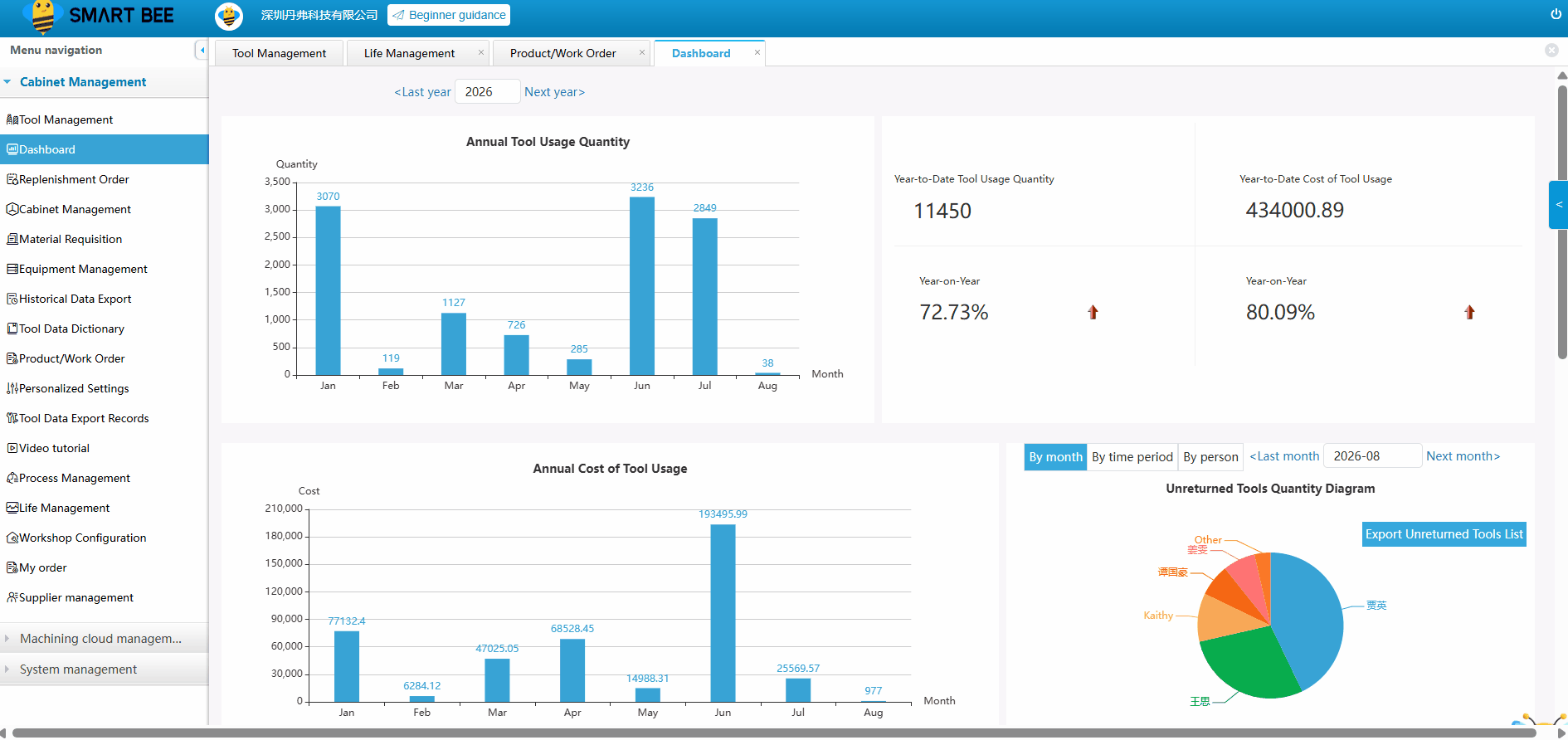Image resolution: width=1568 pixels, height=740 pixels.
Task: Close all tabs with the gray circle icon
Action: tap(1551, 51)
